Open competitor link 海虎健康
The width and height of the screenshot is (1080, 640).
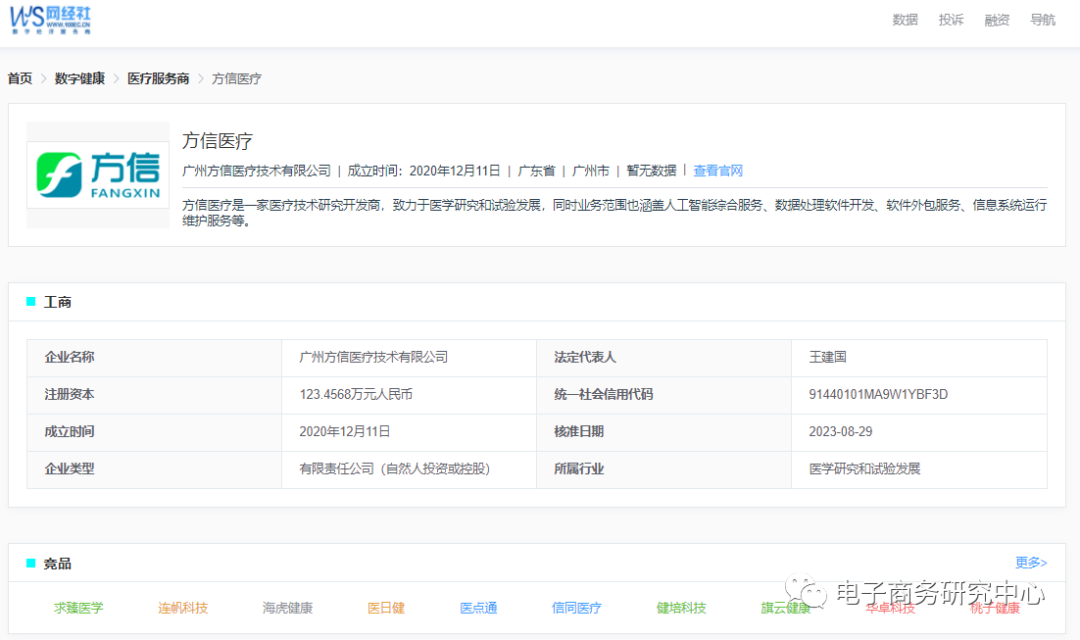point(287,607)
